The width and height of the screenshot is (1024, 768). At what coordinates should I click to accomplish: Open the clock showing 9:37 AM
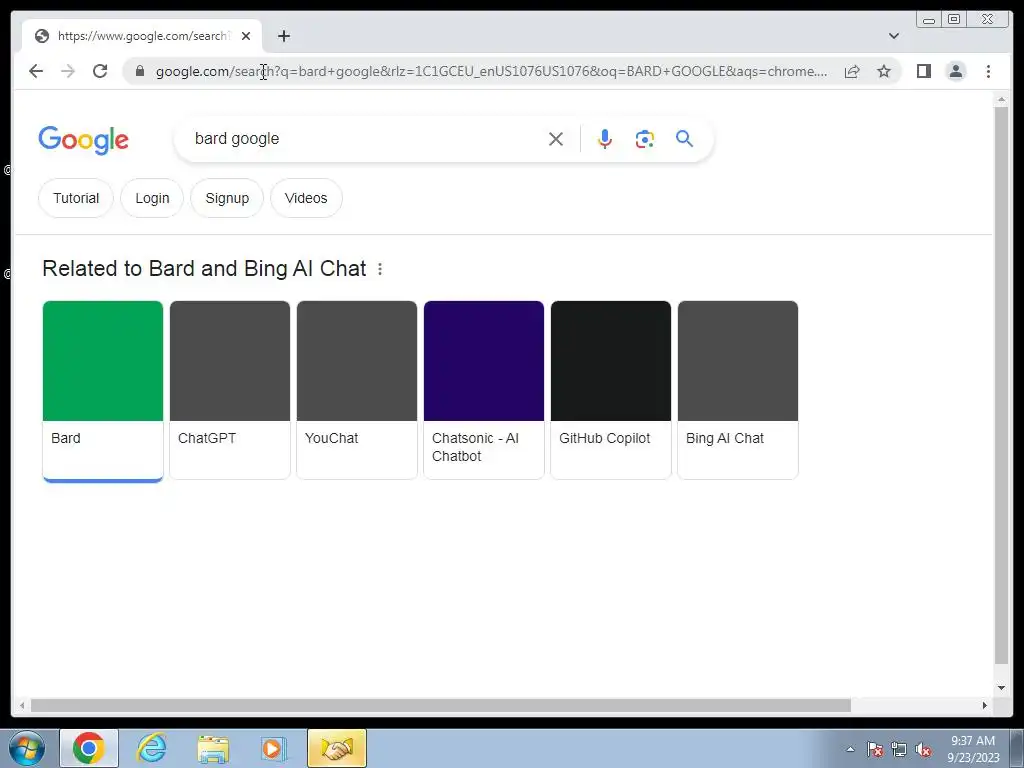[973, 748]
